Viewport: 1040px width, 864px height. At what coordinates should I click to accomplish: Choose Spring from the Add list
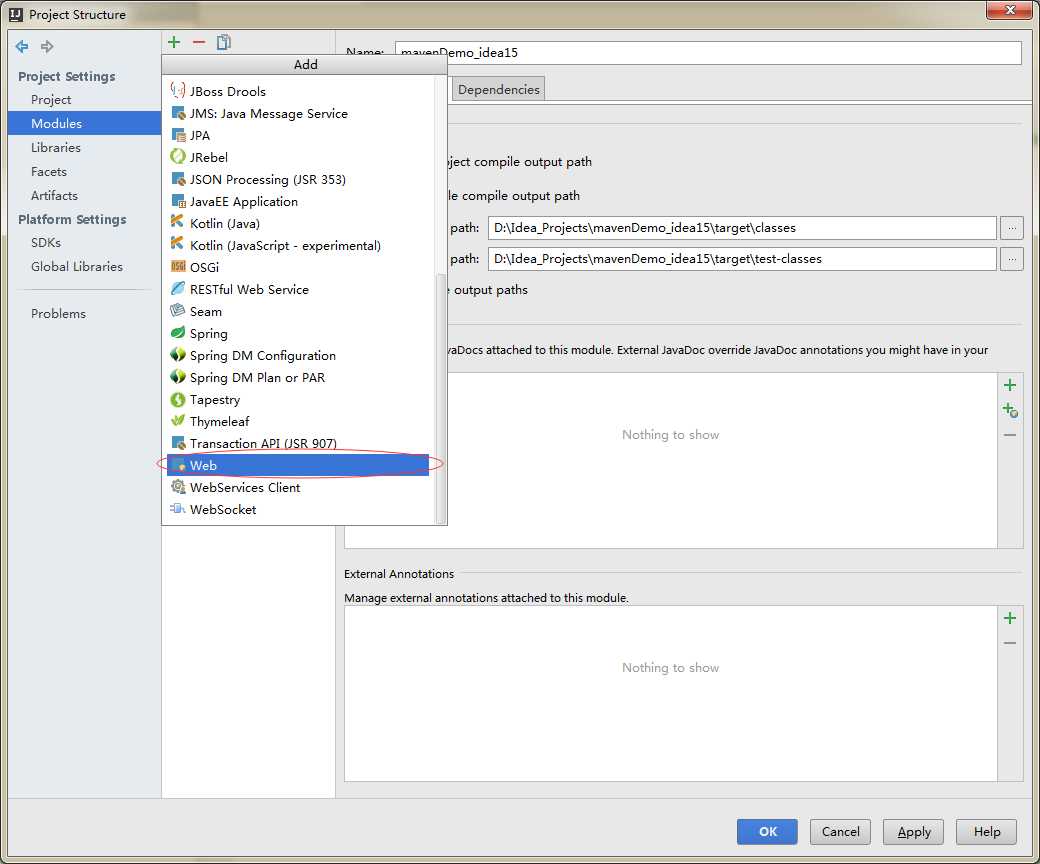click(298, 334)
